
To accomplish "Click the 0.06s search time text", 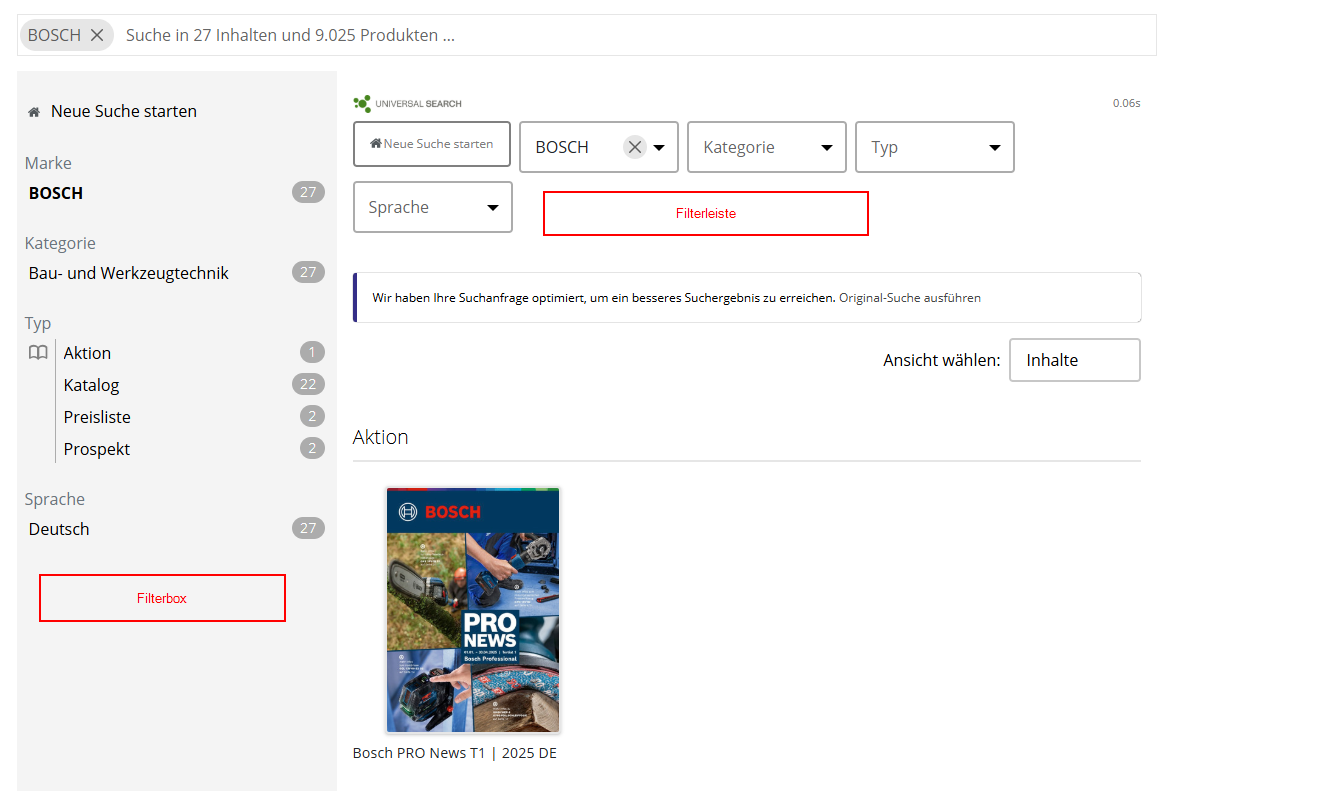I will click(x=1126, y=103).
